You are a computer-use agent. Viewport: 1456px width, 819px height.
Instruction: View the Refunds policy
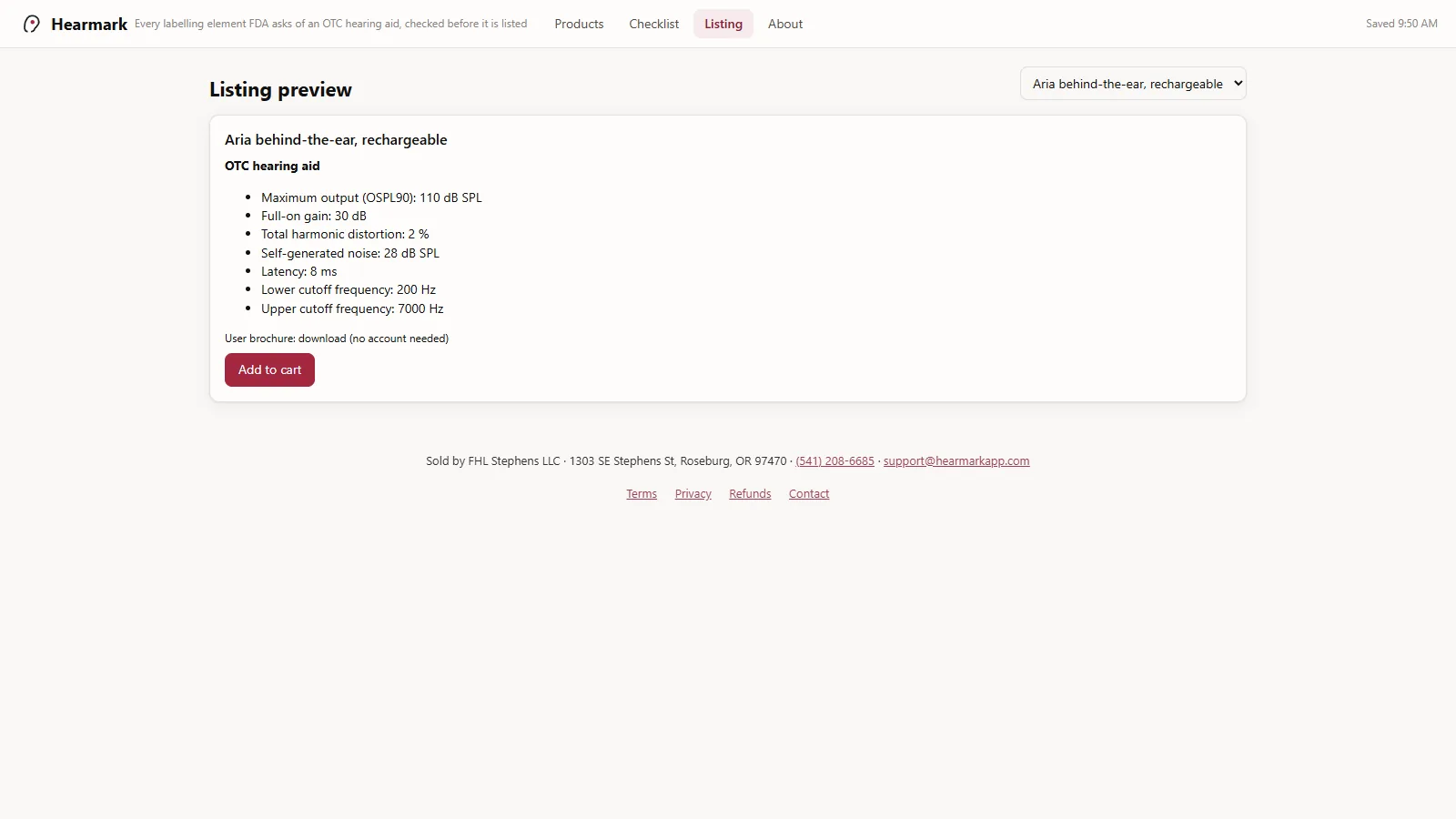coord(750,494)
